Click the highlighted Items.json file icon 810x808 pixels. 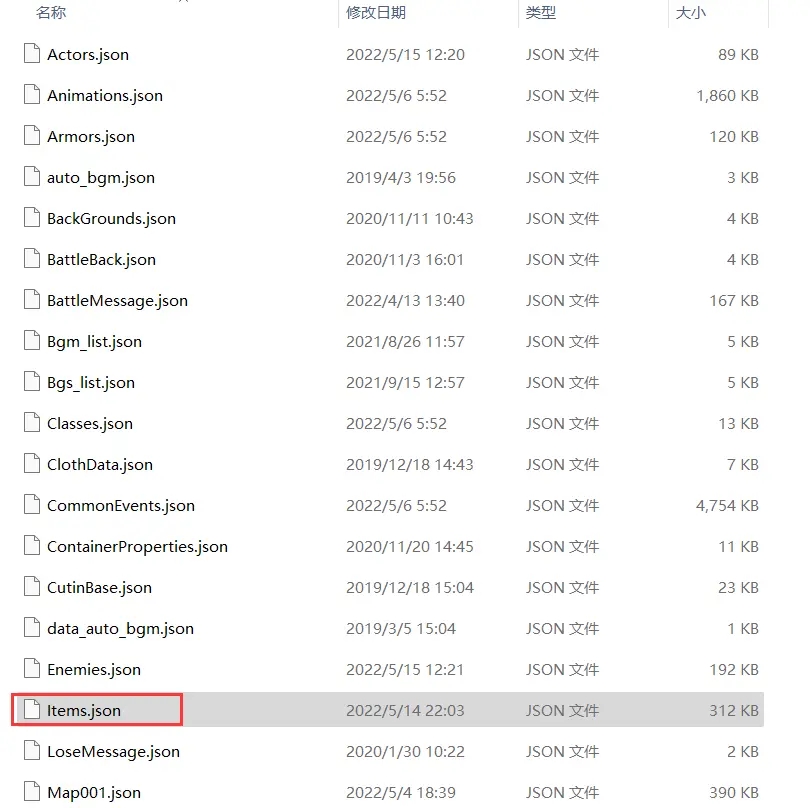[32, 709]
